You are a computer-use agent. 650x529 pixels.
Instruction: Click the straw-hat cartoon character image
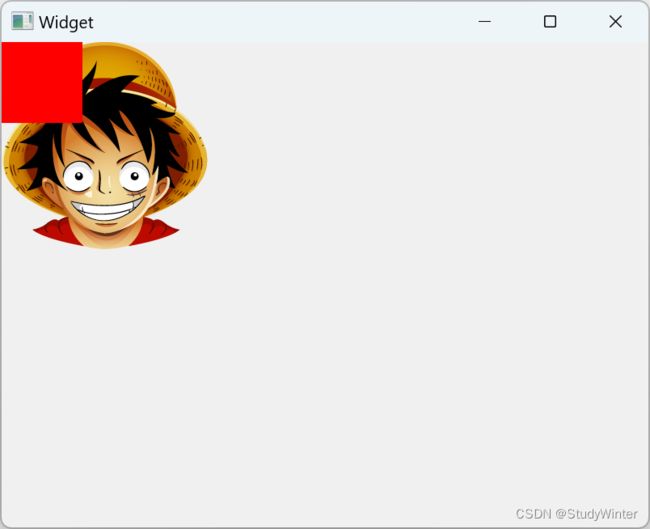pos(105,146)
